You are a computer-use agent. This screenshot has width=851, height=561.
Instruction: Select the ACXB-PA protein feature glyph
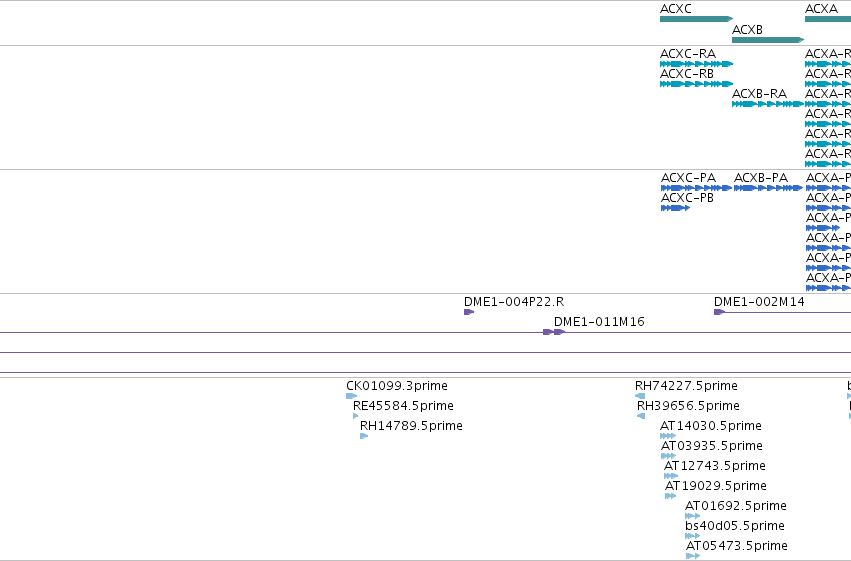[x=768, y=188]
